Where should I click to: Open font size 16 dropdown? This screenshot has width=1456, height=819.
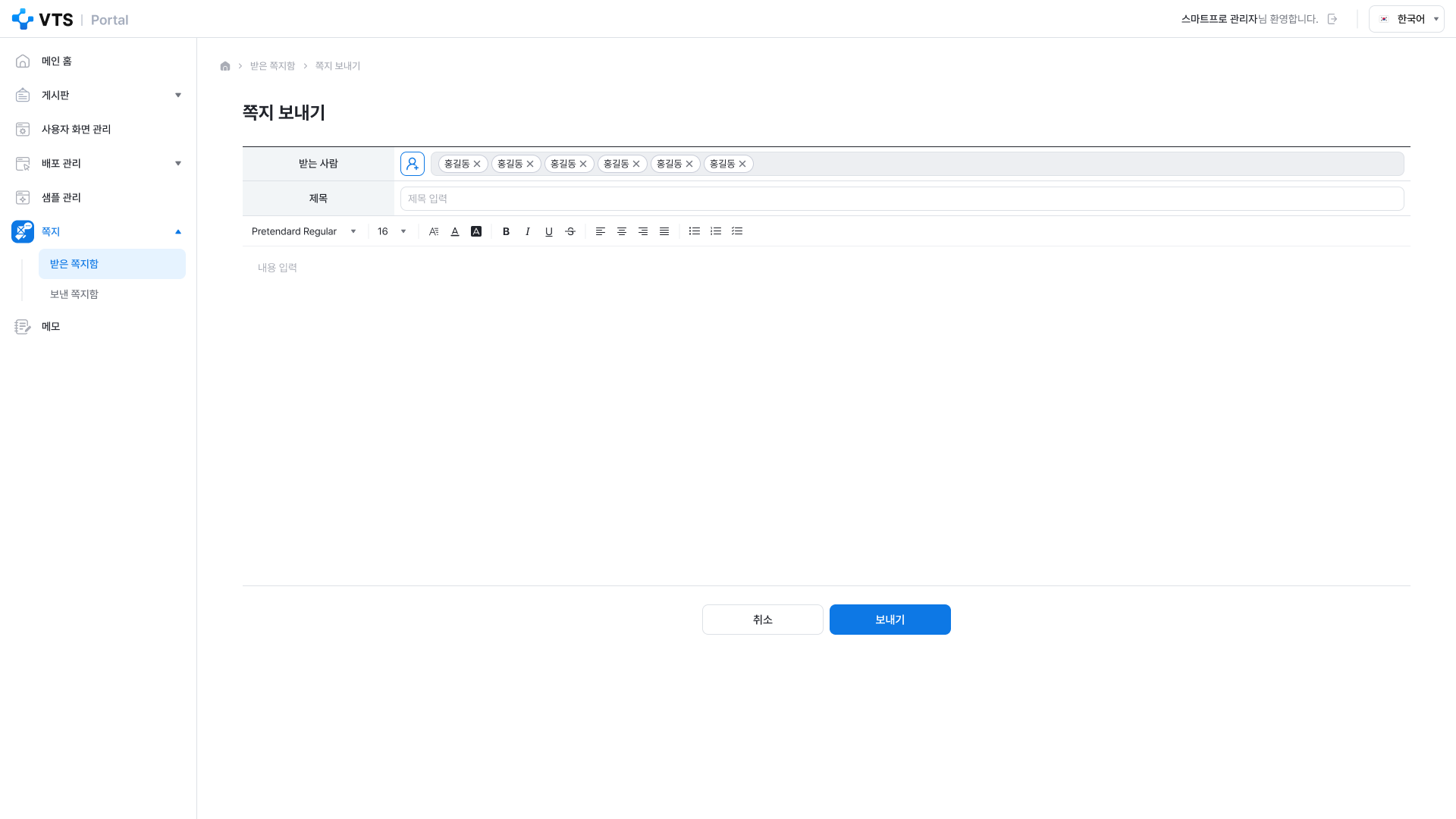pos(392,231)
